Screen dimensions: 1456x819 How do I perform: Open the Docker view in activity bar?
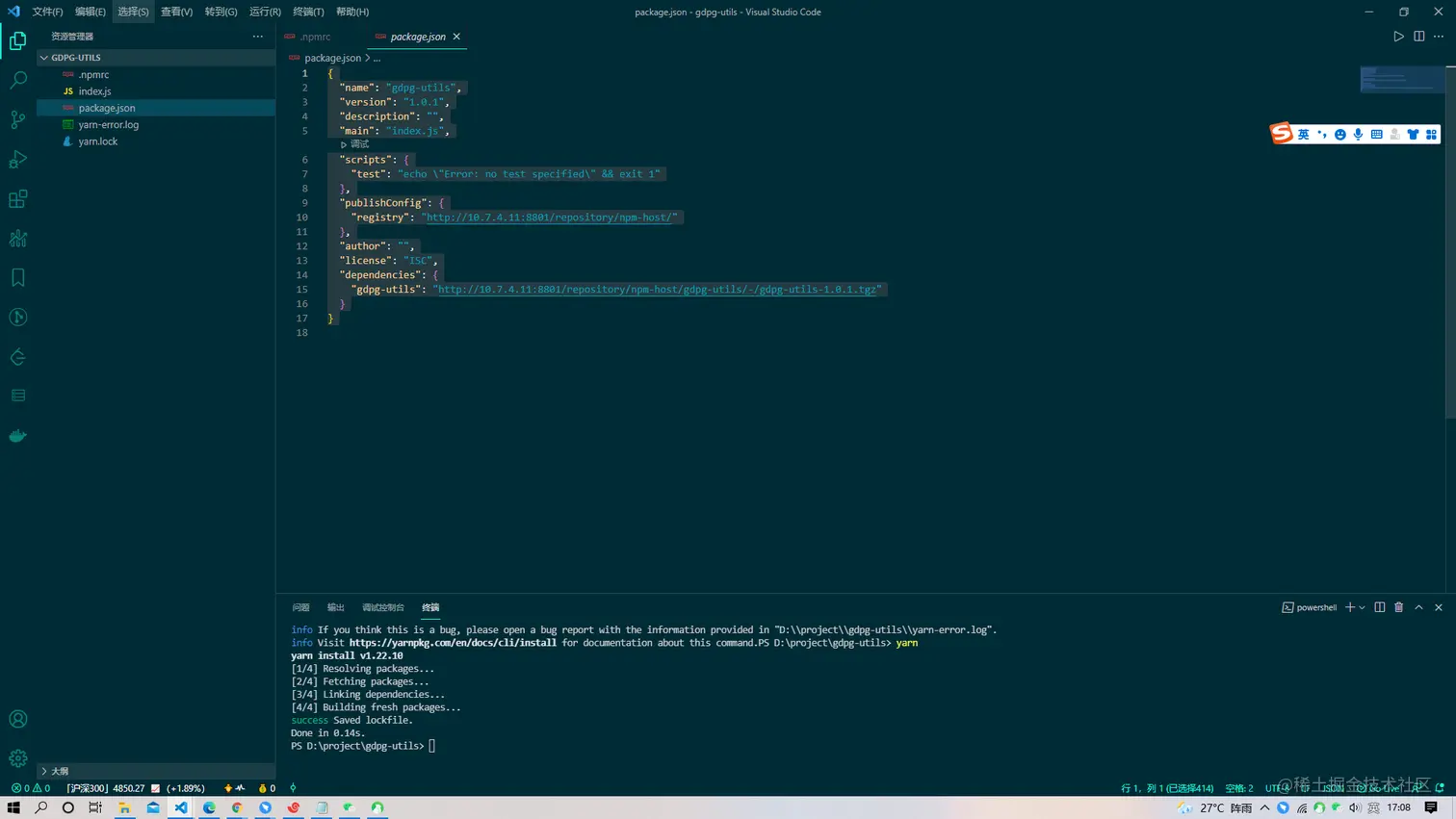[17, 436]
